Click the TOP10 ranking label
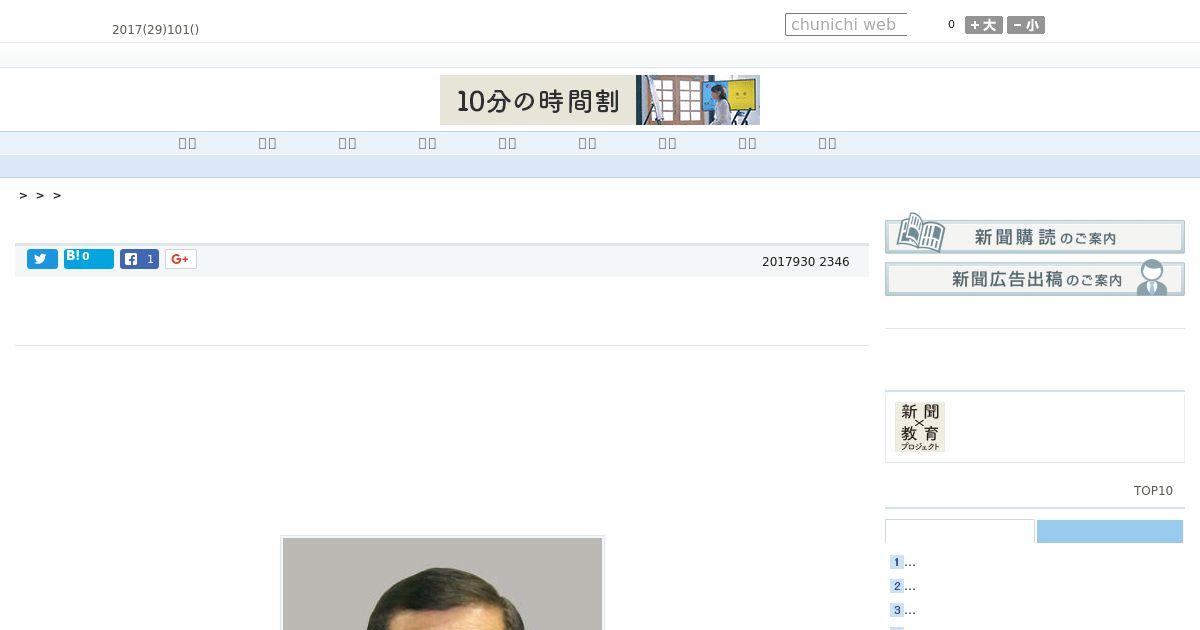1200x630 pixels. (1153, 491)
